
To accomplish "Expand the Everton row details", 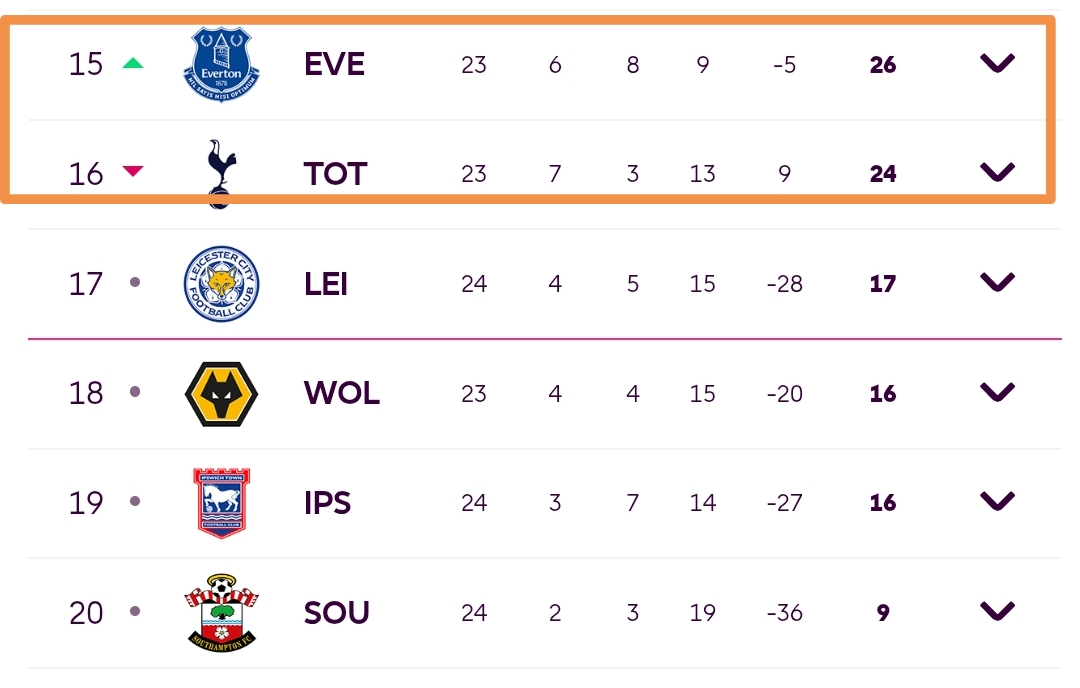I will pos(997,64).
